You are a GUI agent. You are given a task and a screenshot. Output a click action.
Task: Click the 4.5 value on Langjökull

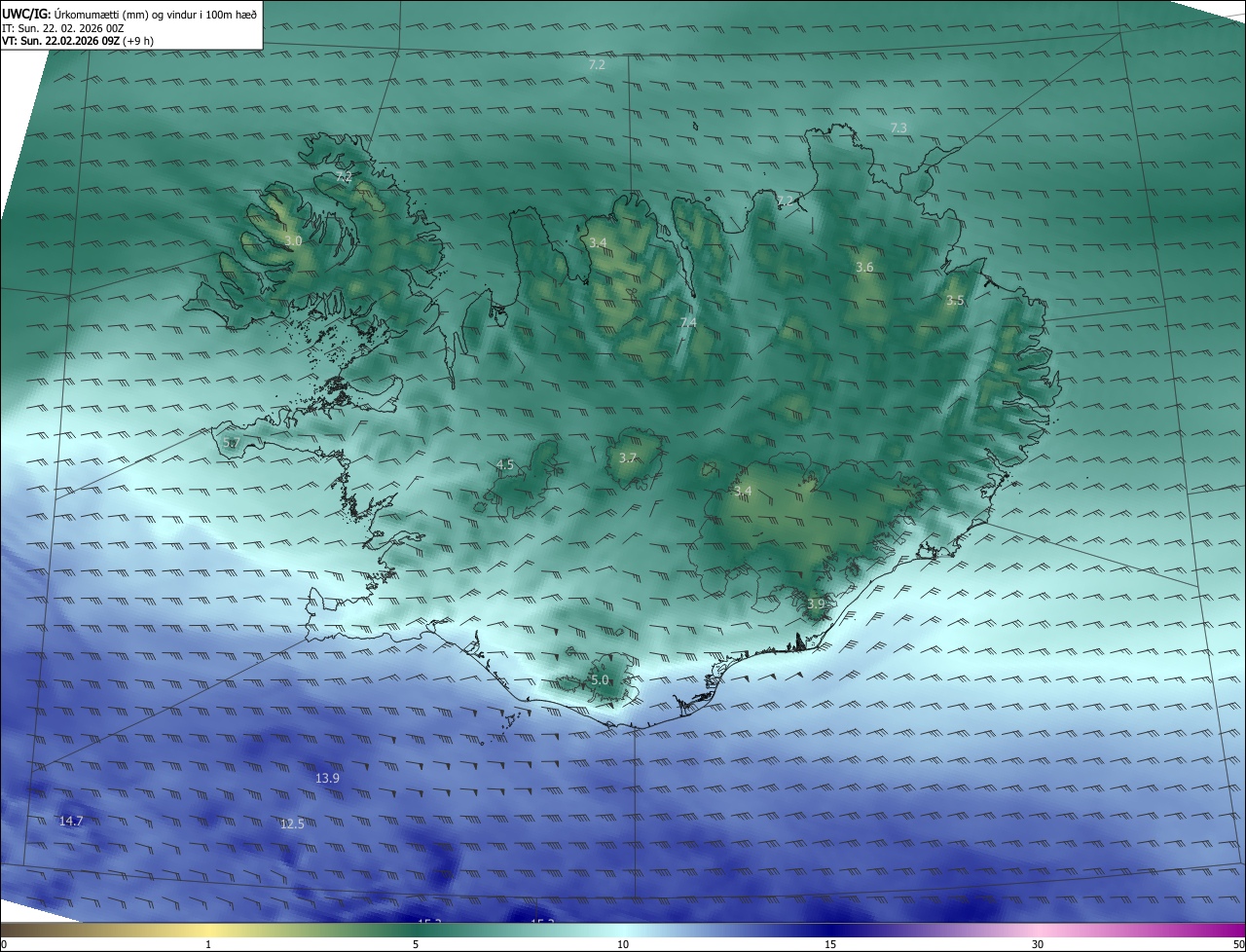505,465
